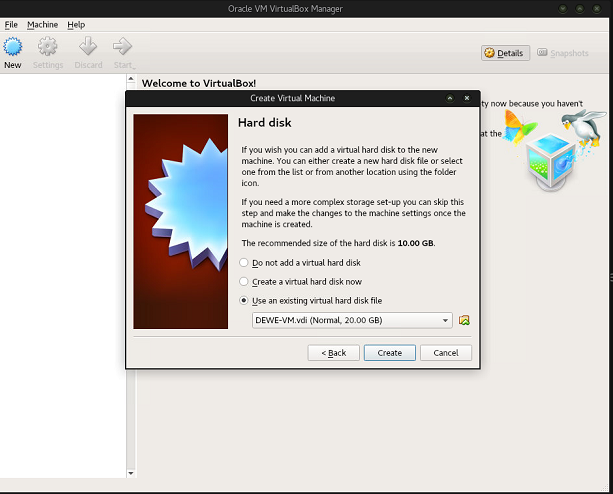Click the Settings gear toolbar icon
The width and height of the screenshot is (613, 494).
point(48,47)
